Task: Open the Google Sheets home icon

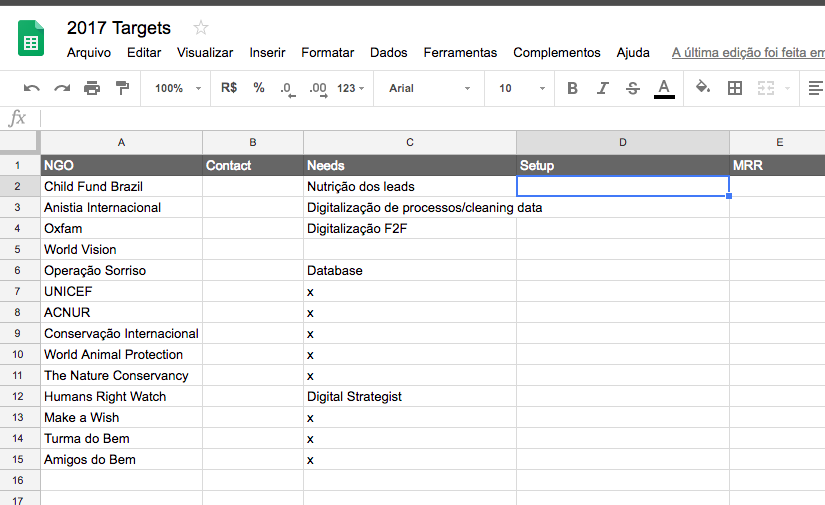Action: pos(32,40)
